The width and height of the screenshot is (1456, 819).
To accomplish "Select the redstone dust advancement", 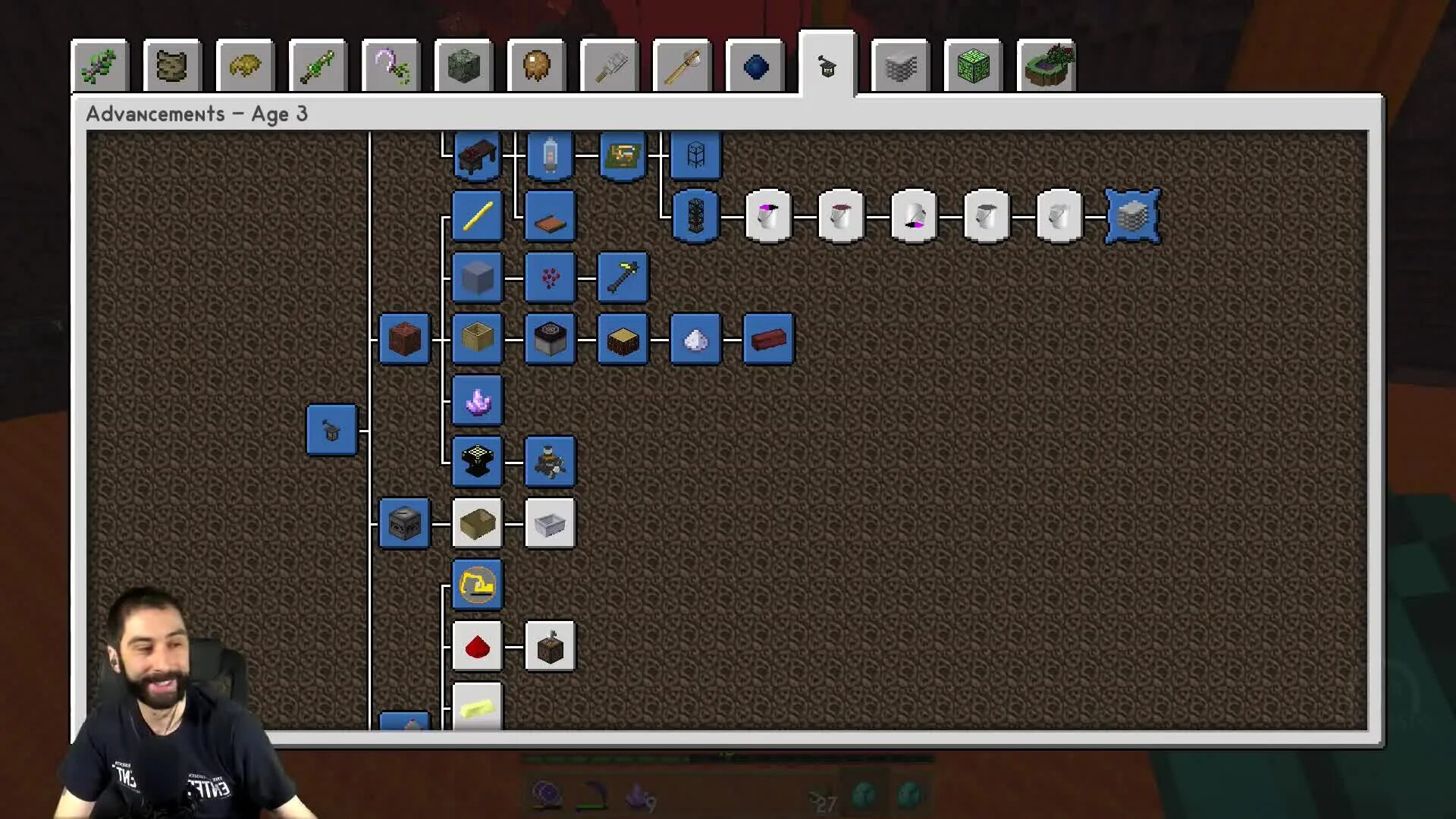I will tap(477, 646).
